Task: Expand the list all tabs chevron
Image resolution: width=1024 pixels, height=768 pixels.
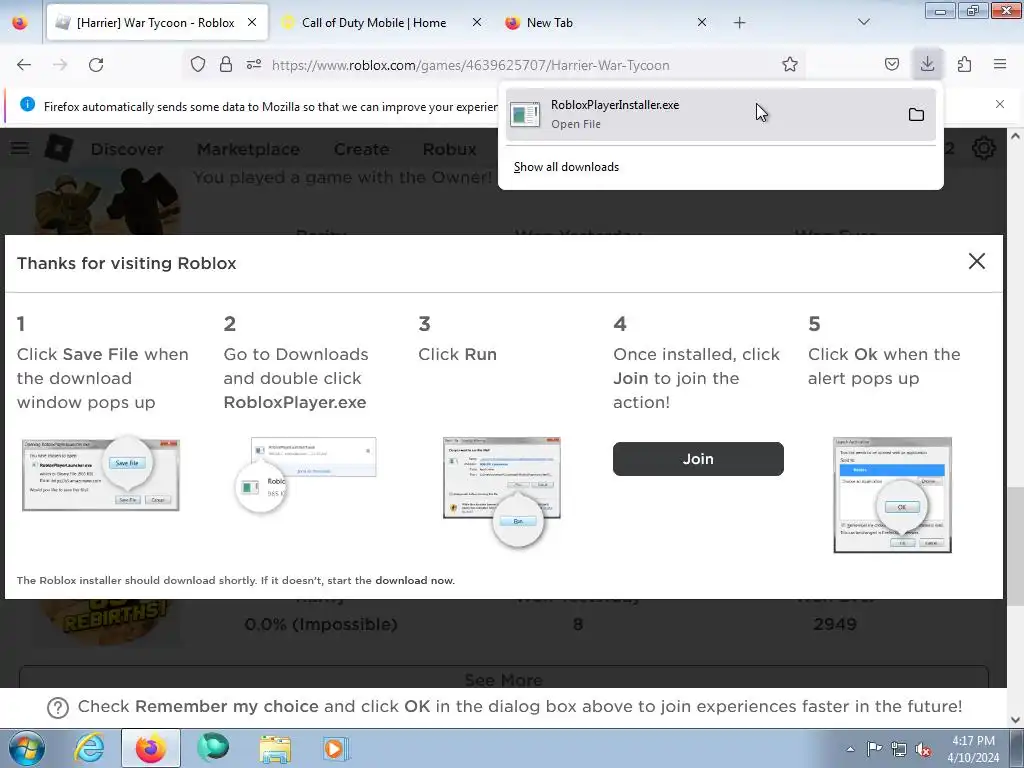Action: (863, 22)
